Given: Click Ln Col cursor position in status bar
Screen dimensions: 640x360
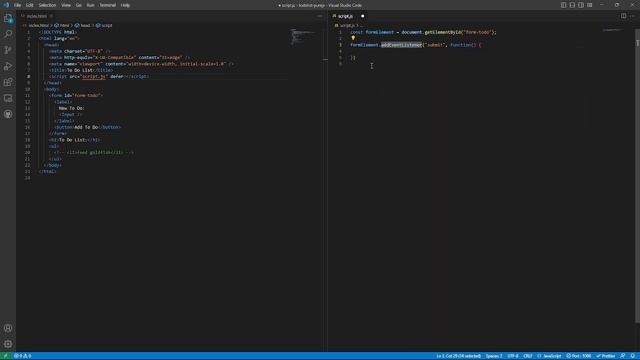Looking at the screenshot, I should pyautogui.click(x=458, y=356).
